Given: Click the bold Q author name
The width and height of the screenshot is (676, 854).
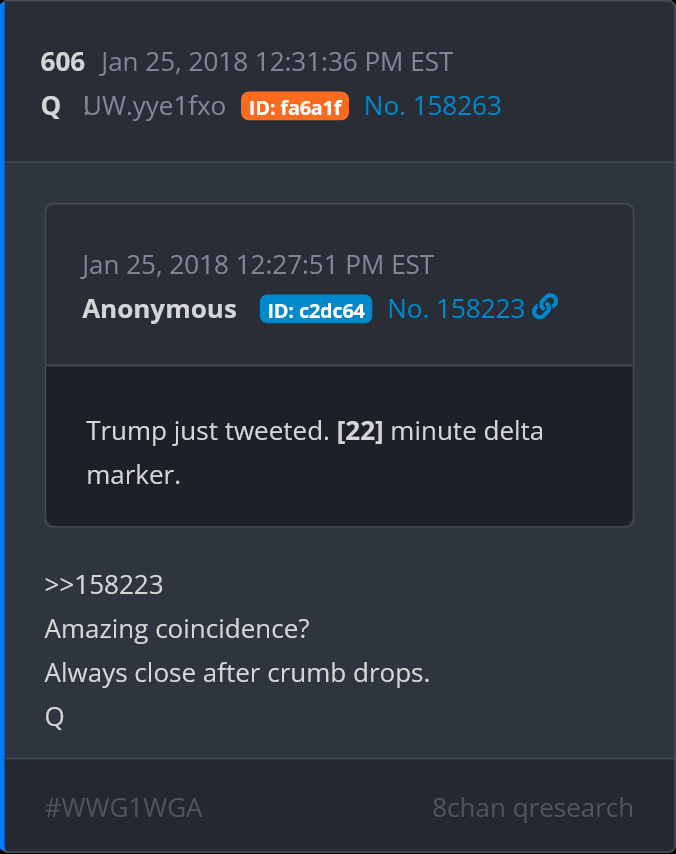Looking at the screenshot, I should [51, 107].
